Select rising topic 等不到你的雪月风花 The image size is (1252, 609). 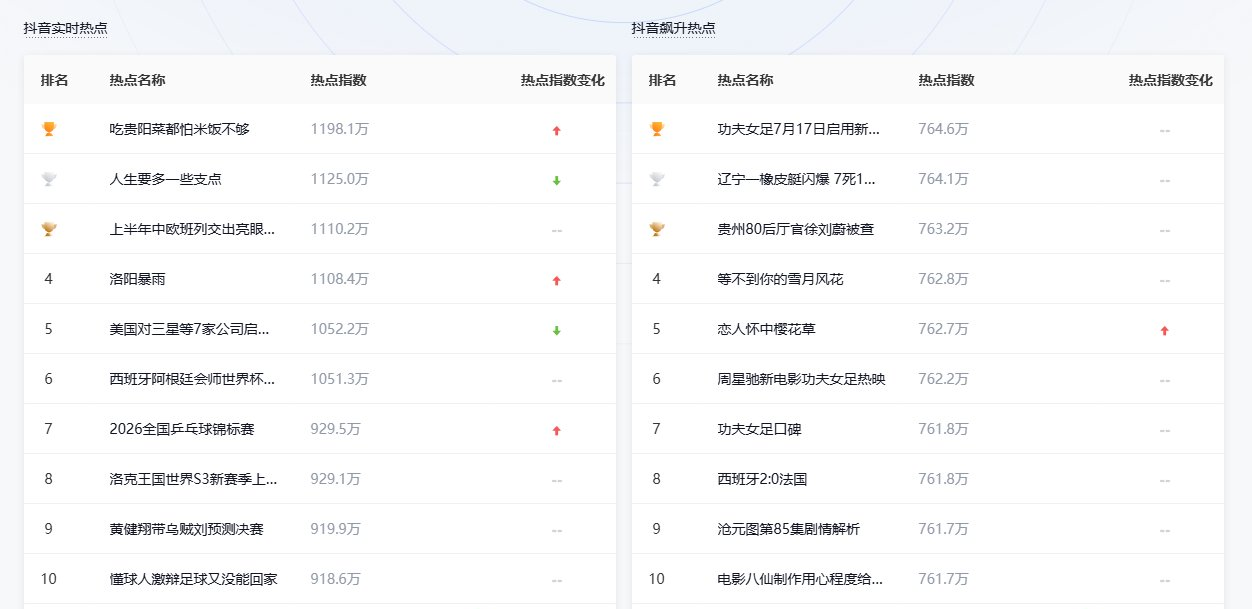pyautogui.click(x=781, y=279)
